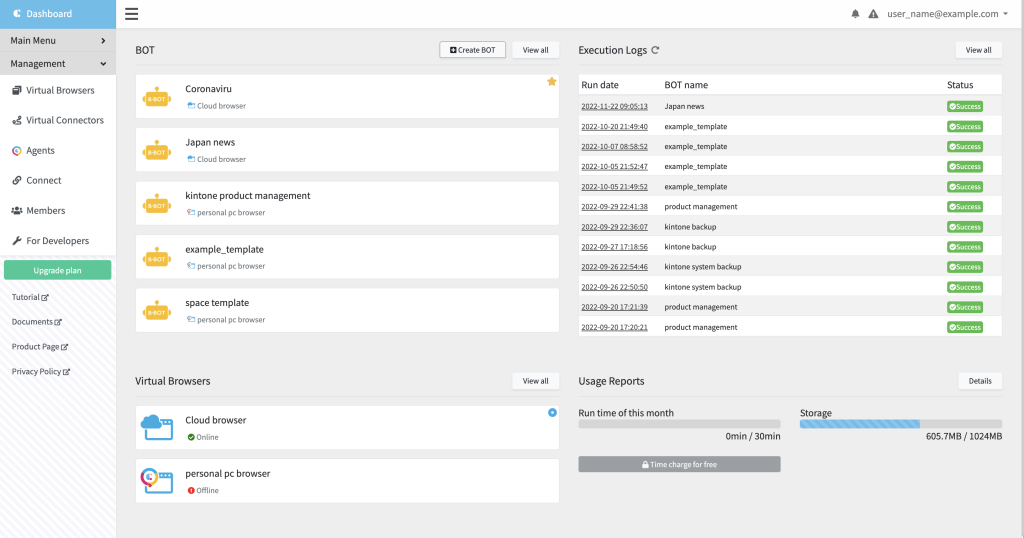Click View all in Virtual Browsers section
The height and width of the screenshot is (538, 1024).
536,381
